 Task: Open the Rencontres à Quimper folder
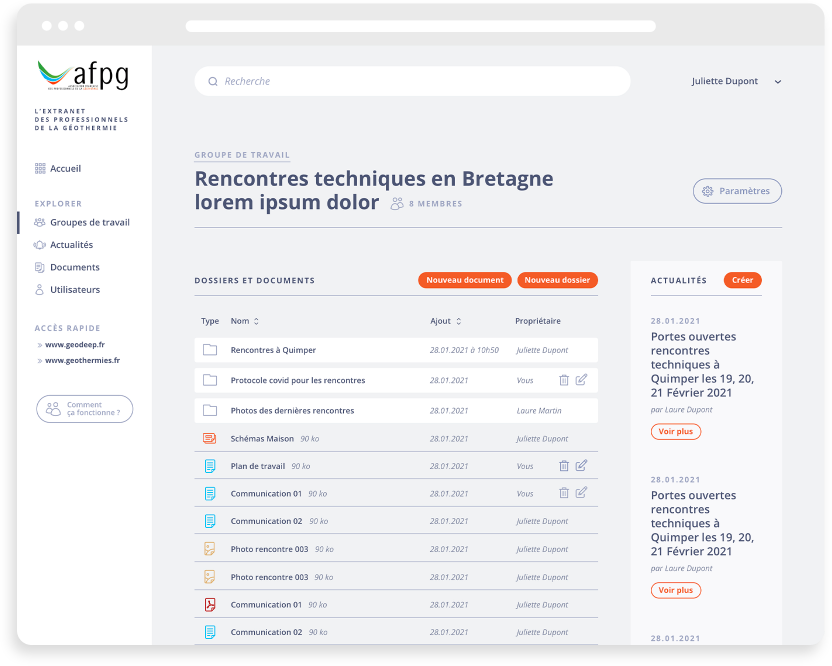coord(396,350)
